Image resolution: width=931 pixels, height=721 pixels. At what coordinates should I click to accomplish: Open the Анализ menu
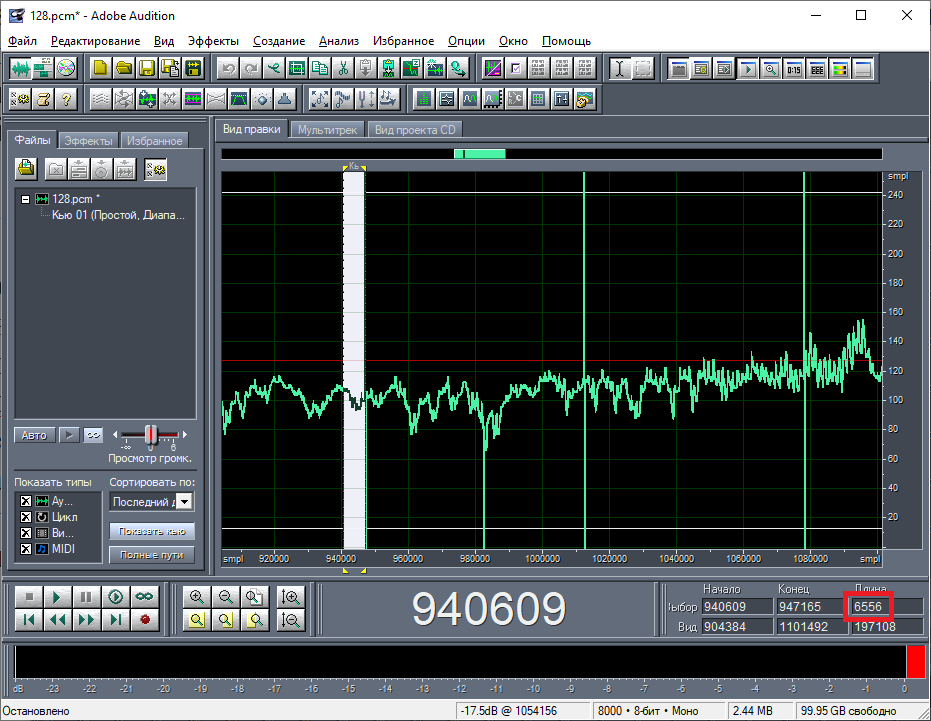339,41
